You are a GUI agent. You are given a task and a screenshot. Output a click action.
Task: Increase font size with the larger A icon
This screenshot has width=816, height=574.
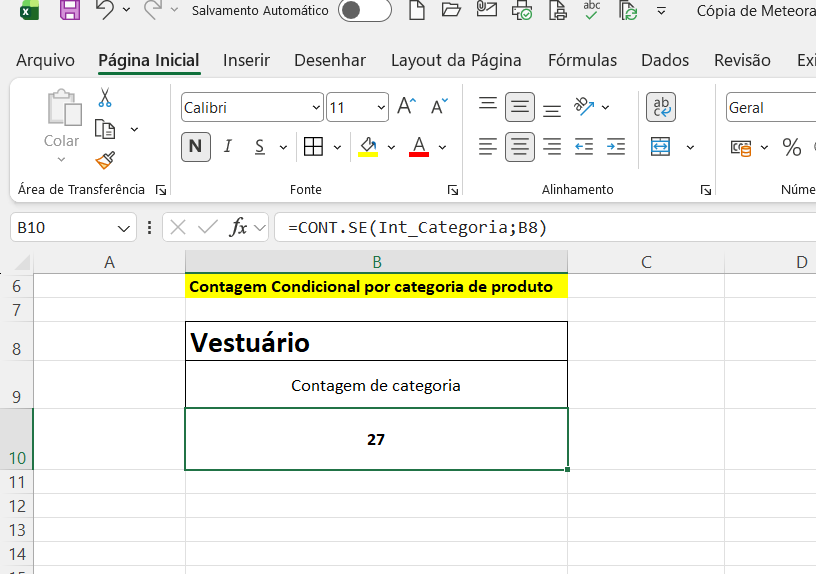(406, 106)
